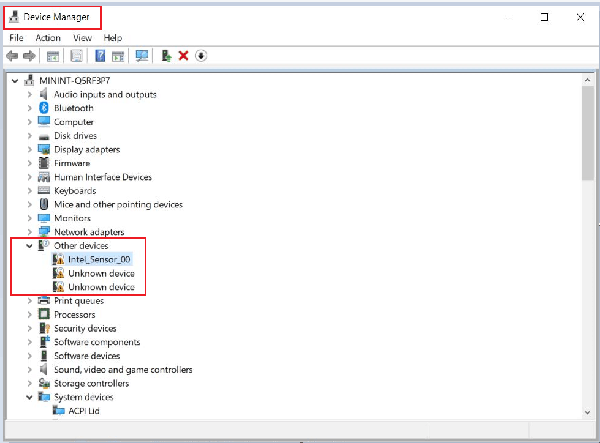Click the down-arrow Disable device toolbar icon
The height and width of the screenshot is (443, 600).
click(201, 56)
